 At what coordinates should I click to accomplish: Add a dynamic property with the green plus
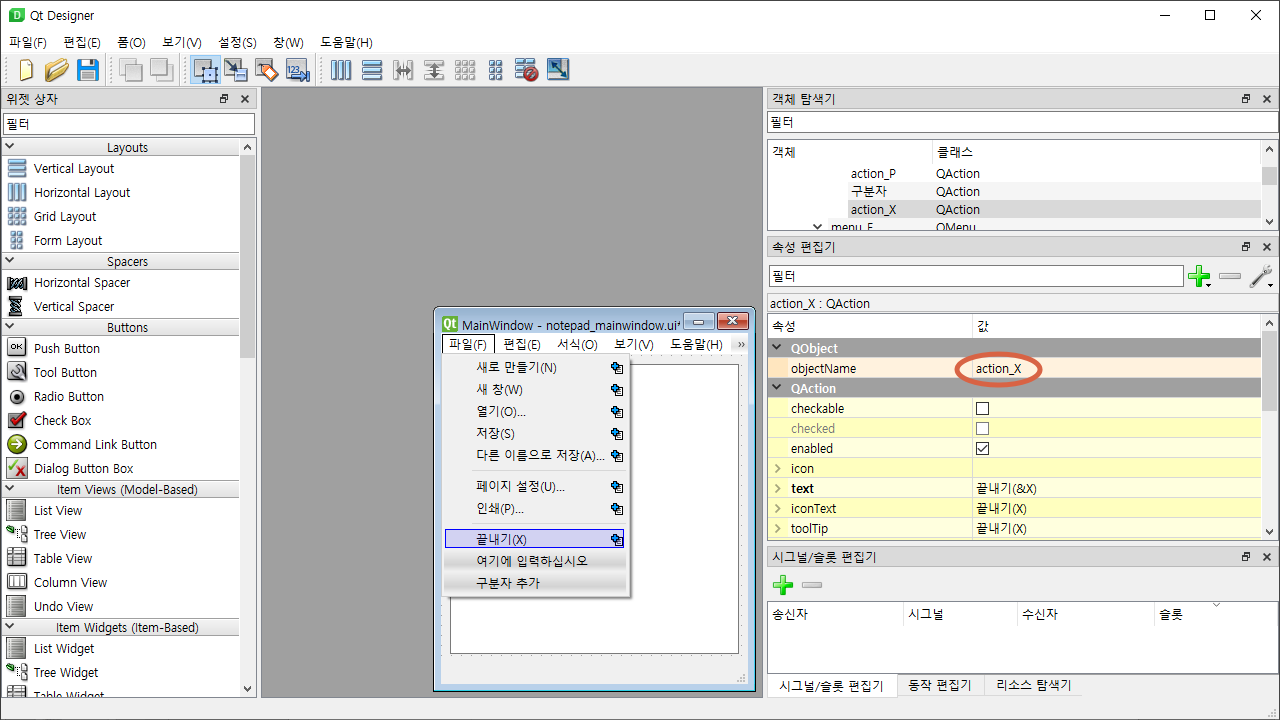click(1199, 277)
